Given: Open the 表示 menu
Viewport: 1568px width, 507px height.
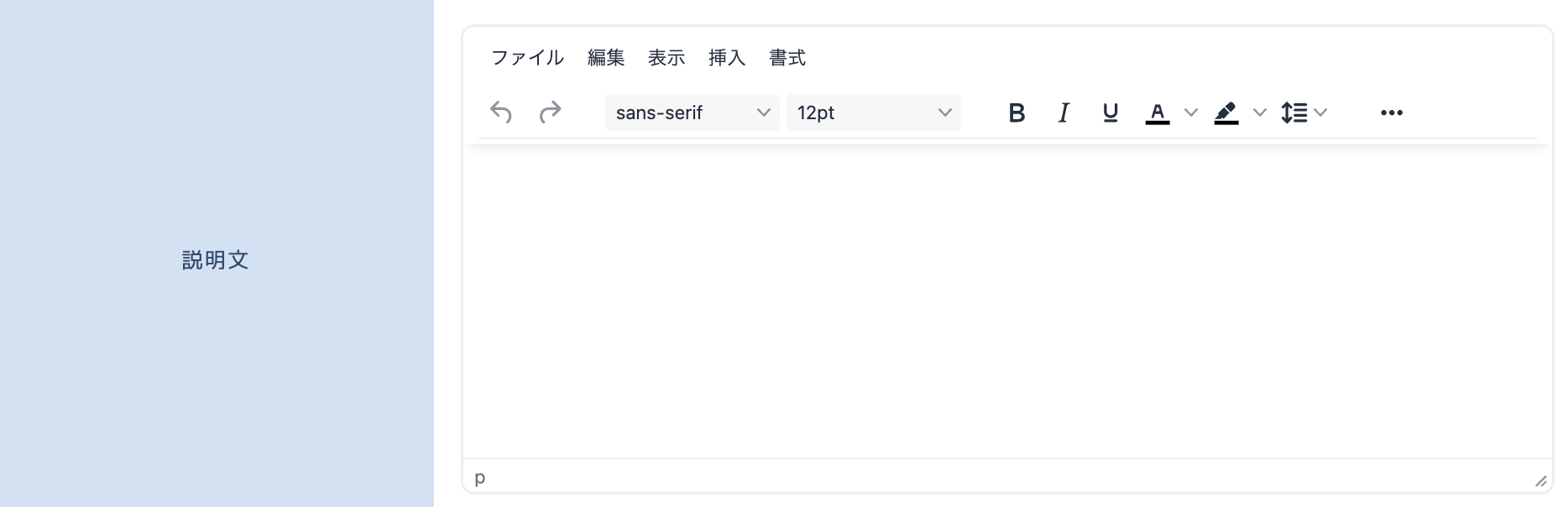Looking at the screenshot, I should pyautogui.click(x=666, y=58).
